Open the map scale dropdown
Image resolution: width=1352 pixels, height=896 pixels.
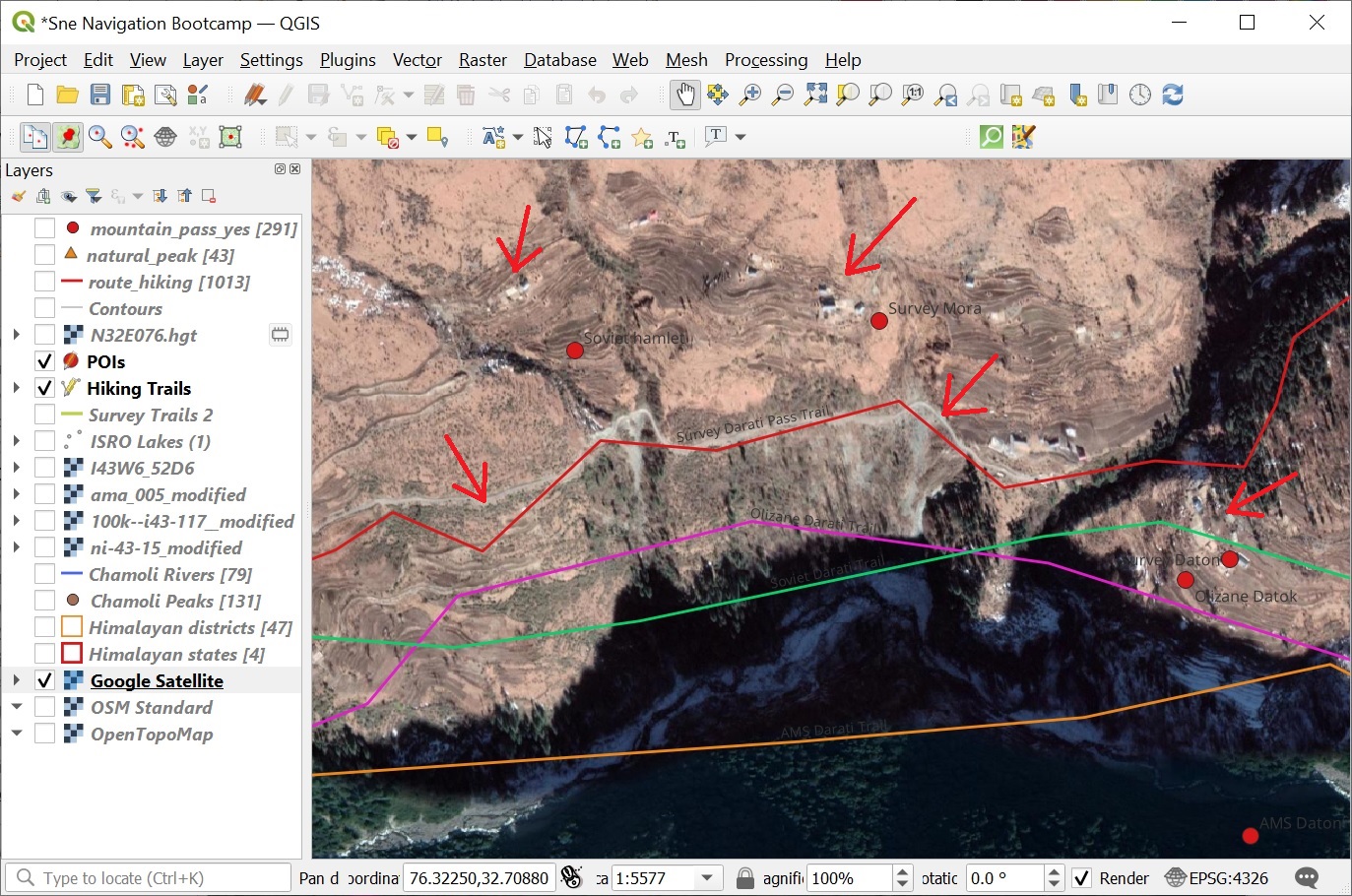point(707,878)
